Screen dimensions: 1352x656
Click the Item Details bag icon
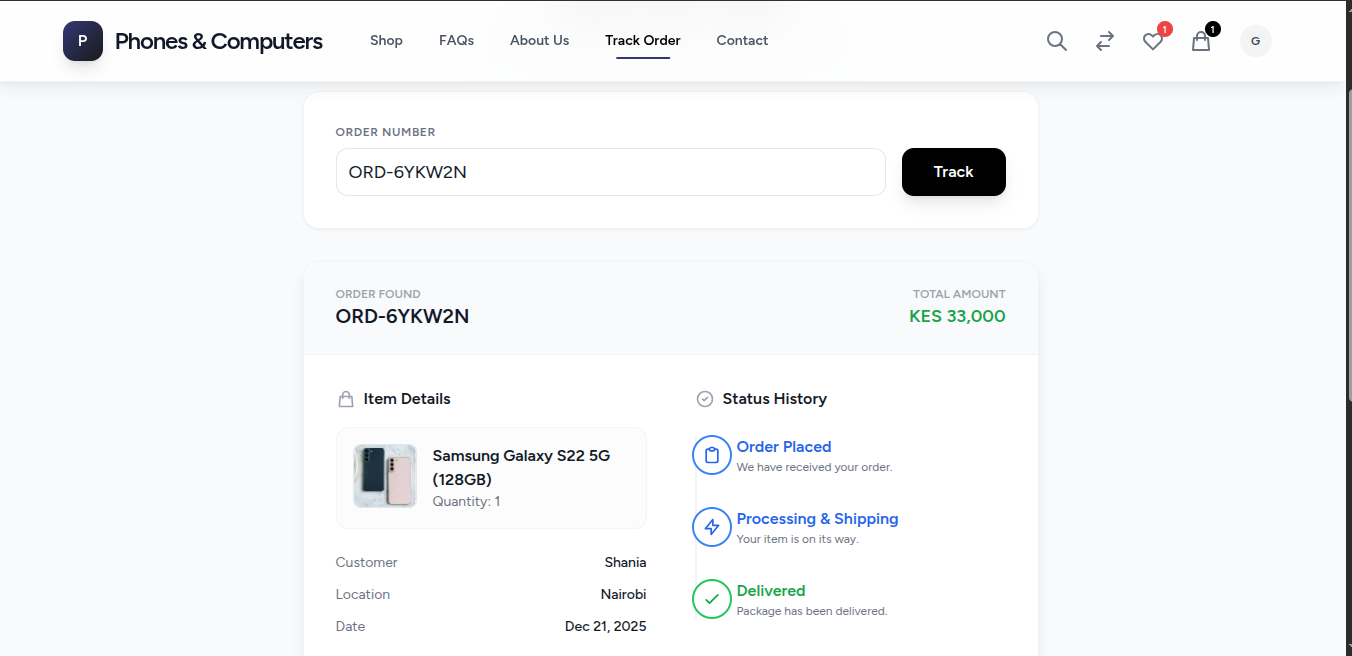tap(346, 399)
